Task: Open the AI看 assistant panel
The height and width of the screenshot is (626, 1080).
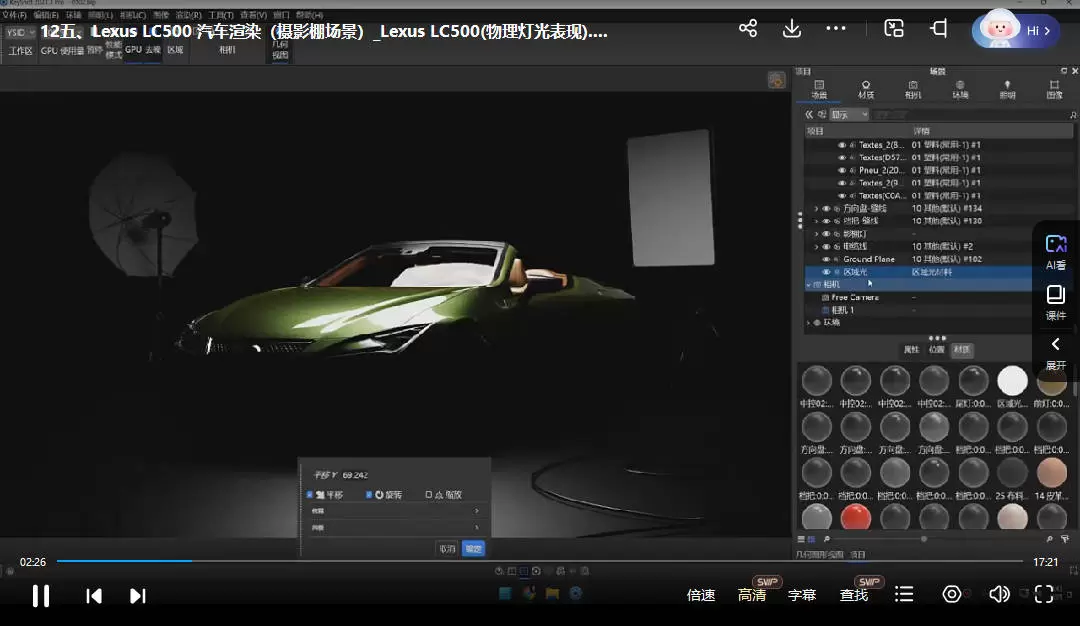Action: click(1056, 252)
